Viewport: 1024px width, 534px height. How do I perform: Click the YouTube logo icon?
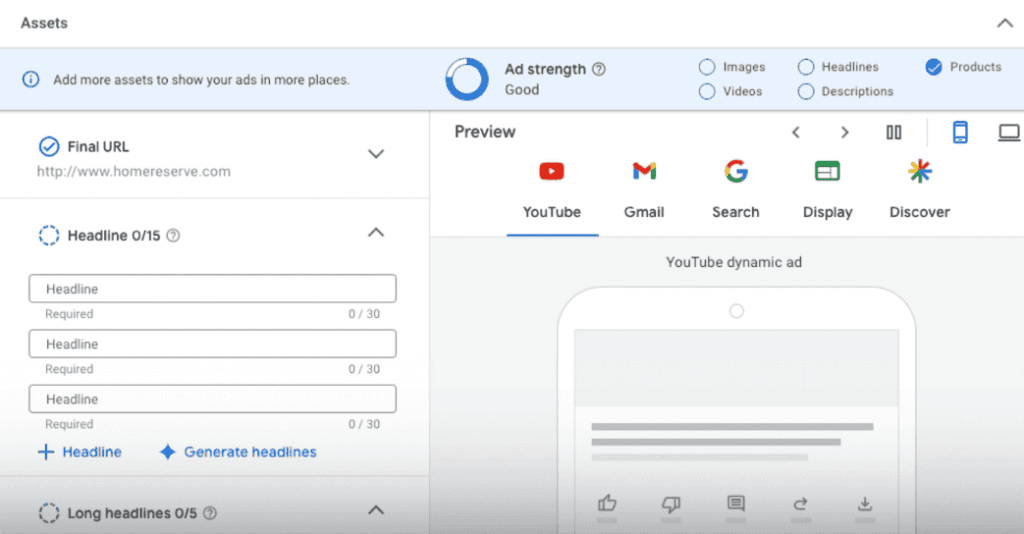[x=552, y=172]
